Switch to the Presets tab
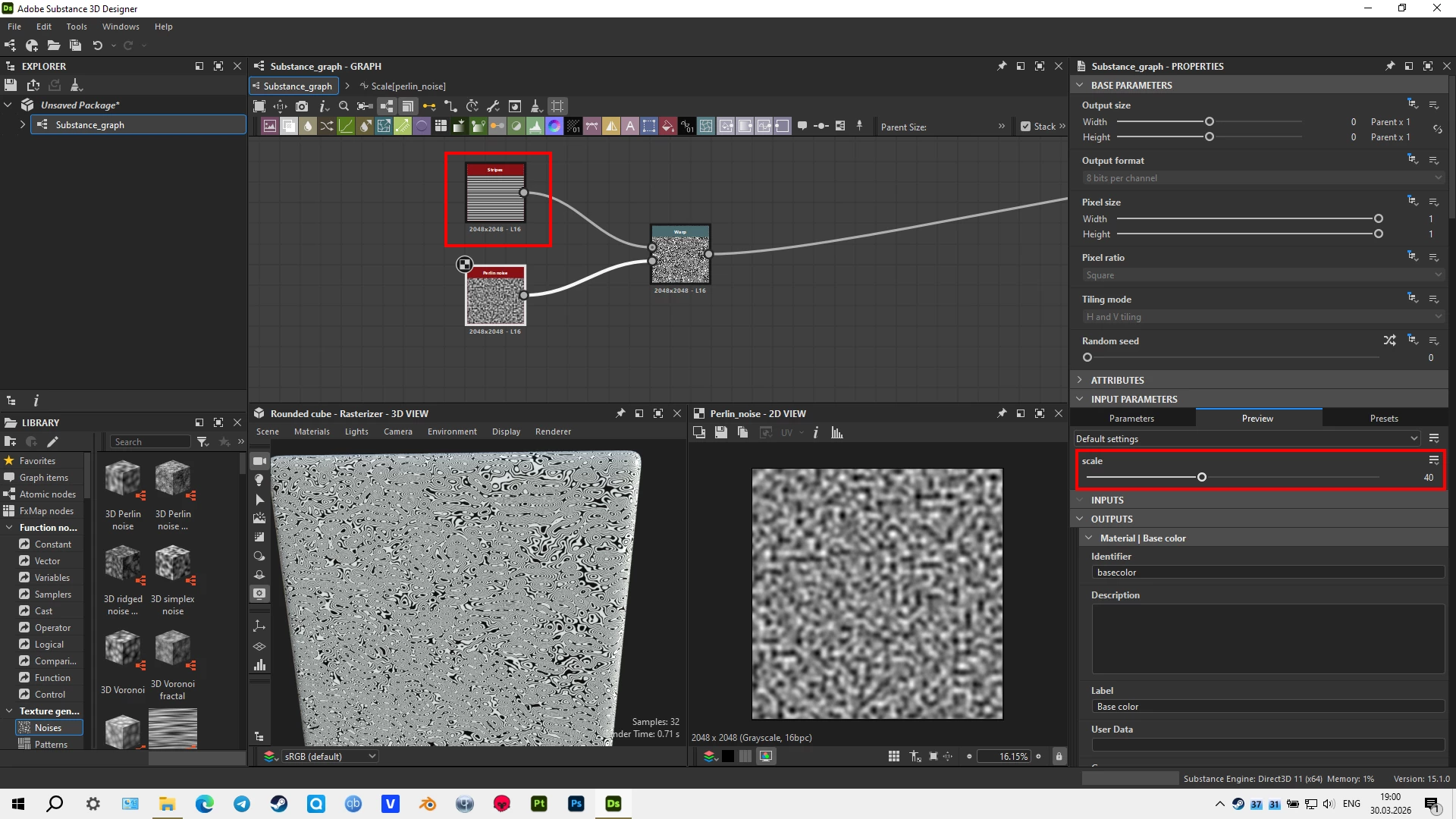1456x819 pixels. pos(1383,418)
